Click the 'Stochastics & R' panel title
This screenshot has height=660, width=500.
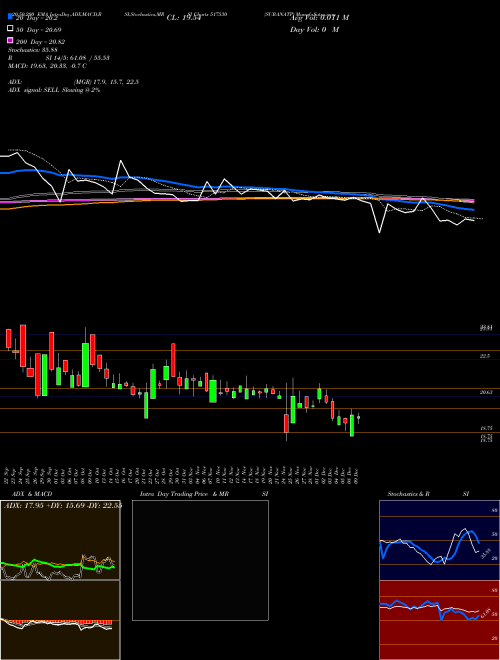[x=408, y=494]
